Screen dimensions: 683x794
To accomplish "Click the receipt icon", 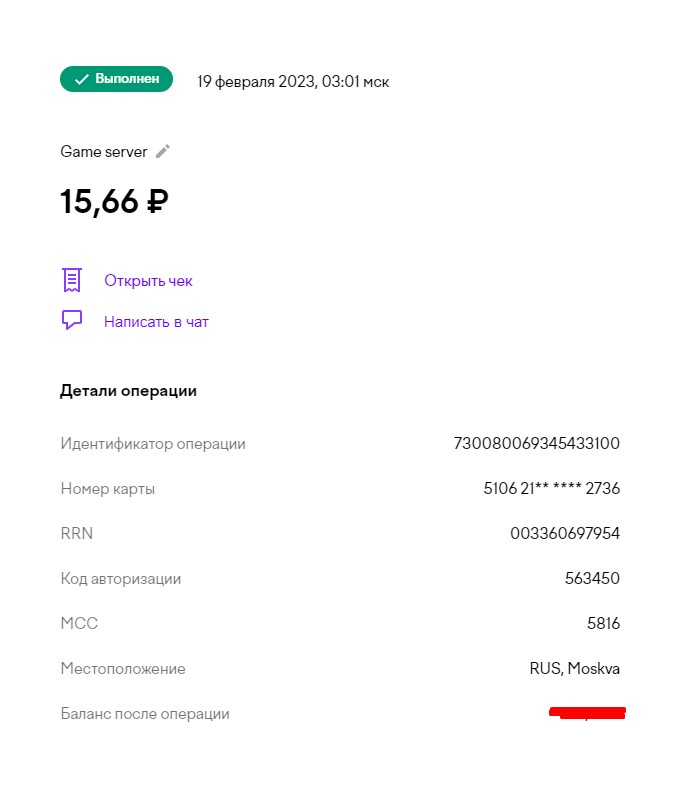I will click(x=72, y=280).
